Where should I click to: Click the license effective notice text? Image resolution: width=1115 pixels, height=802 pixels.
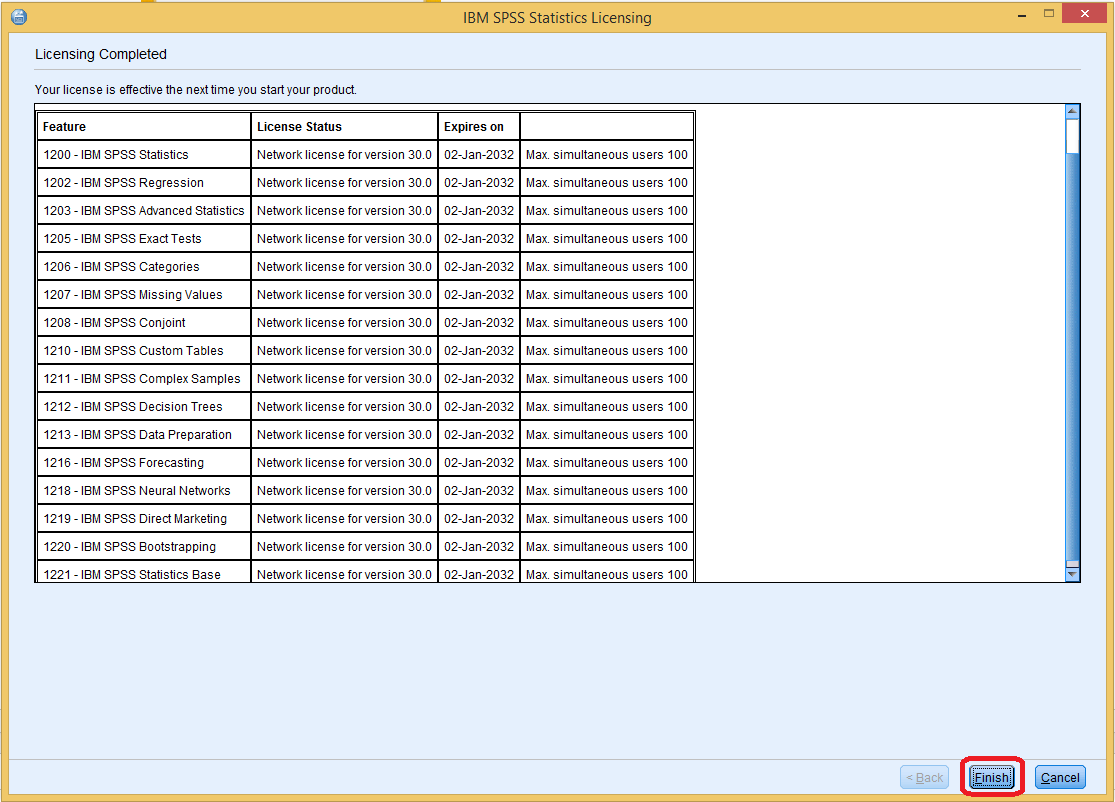tap(196, 90)
